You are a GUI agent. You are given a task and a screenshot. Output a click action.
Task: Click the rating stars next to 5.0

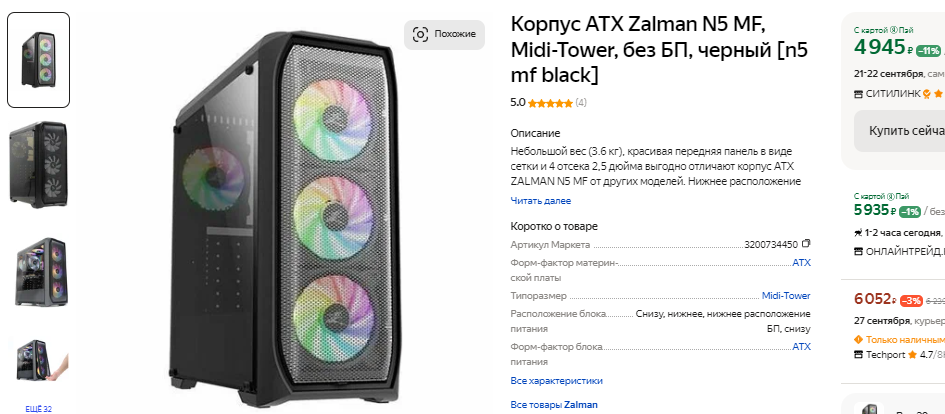[550, 103]
